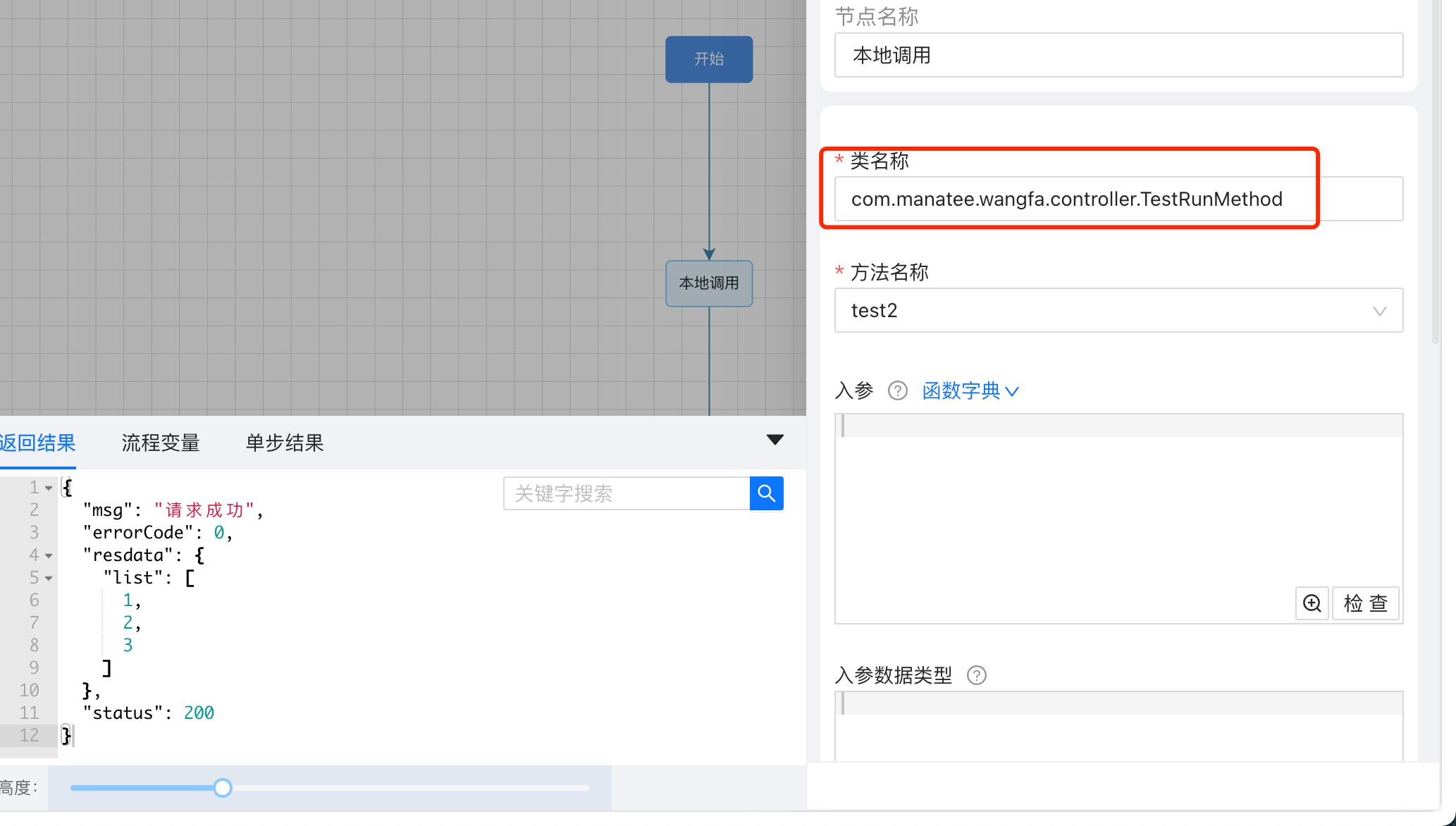The height and width of the screenshot is (826, 1456).
Task: Click line number 12 in the gutter
Action: point(29,736)
